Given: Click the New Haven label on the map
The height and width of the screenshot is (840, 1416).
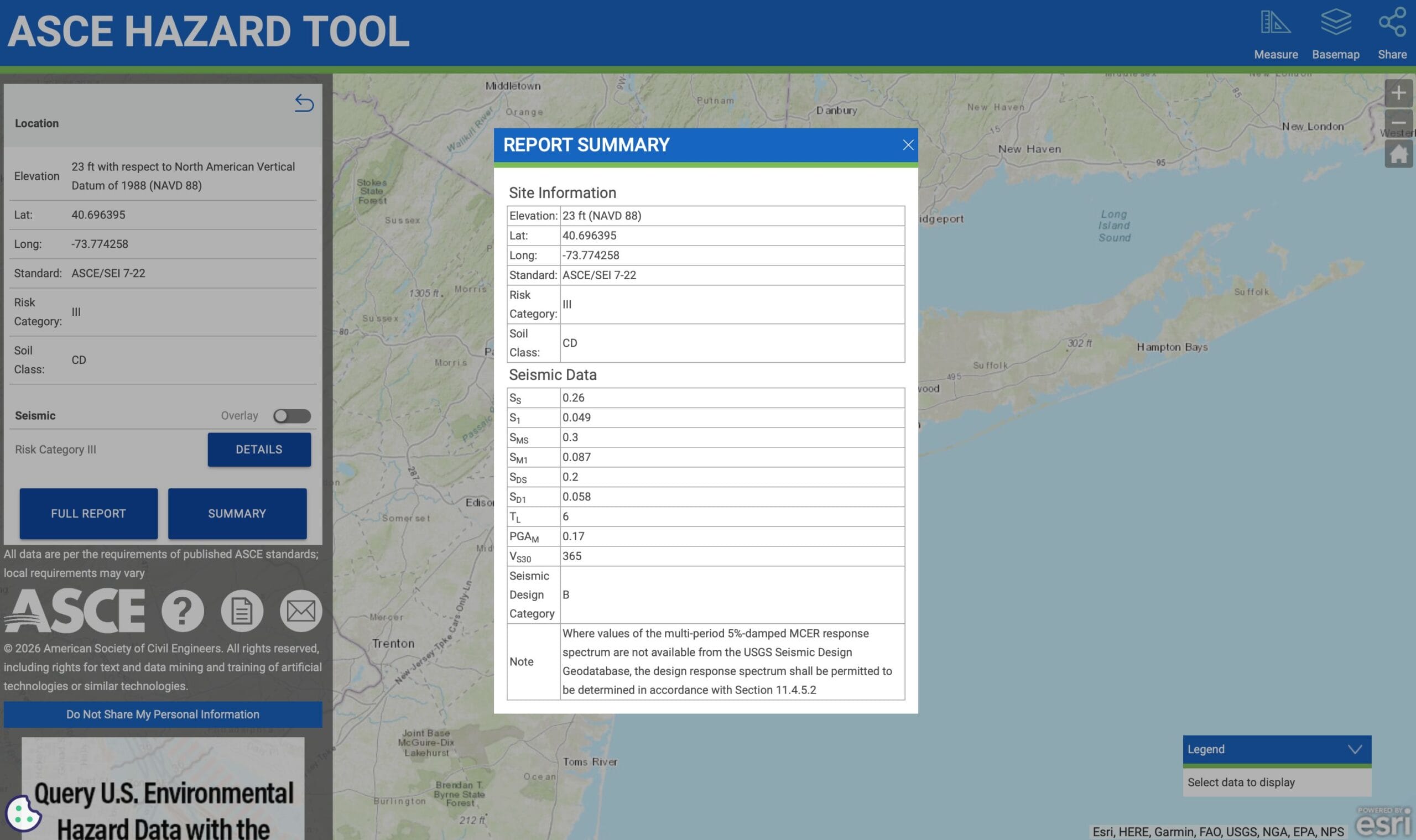Looking at the screenshot, I should [x=1029, y=149].
